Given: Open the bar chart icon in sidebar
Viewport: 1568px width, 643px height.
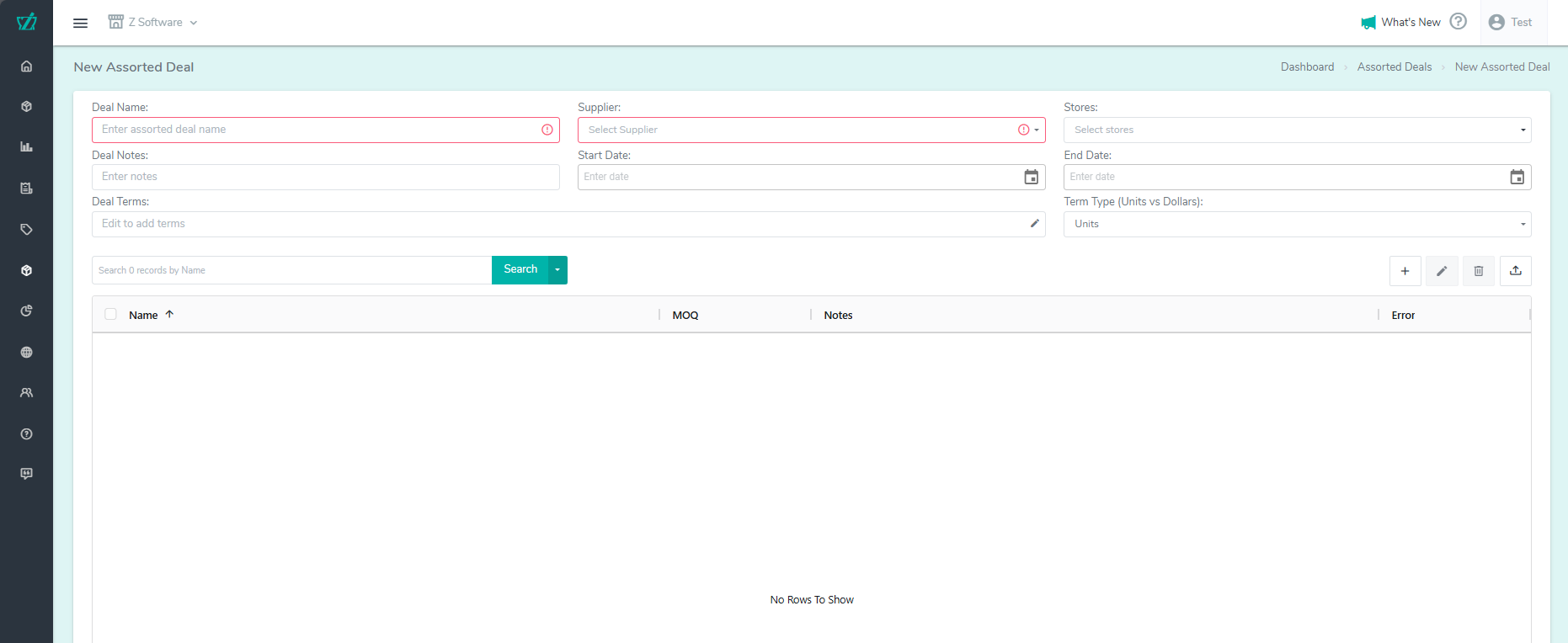Looking at the screenshot, I should point(26,147).
